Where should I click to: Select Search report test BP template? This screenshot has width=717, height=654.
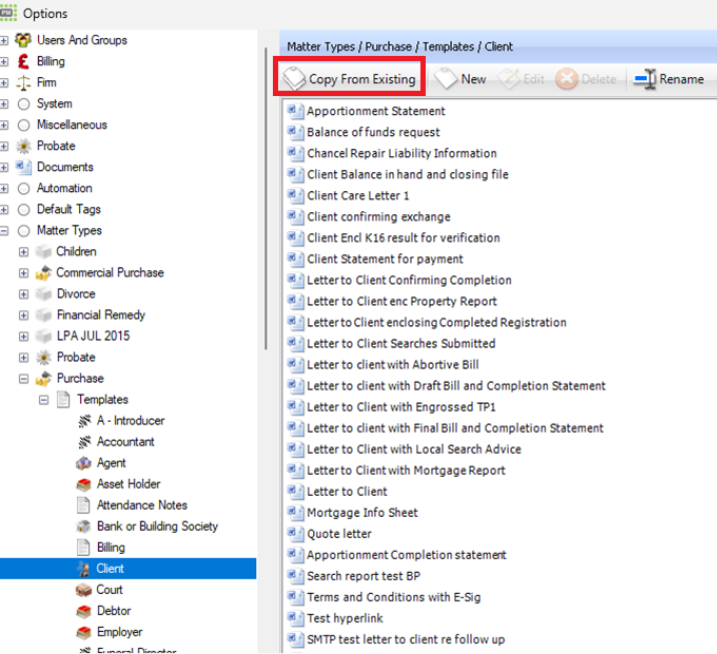tap(364, 576)
